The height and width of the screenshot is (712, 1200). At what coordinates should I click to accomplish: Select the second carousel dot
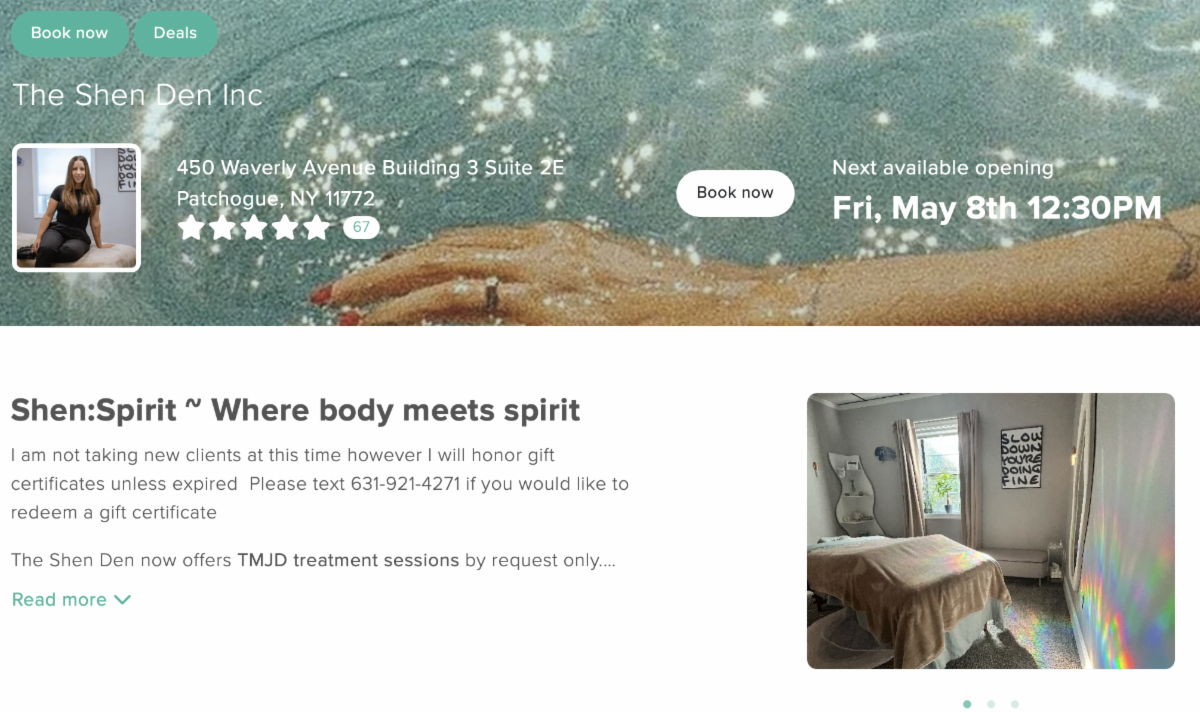click(991, 704)
